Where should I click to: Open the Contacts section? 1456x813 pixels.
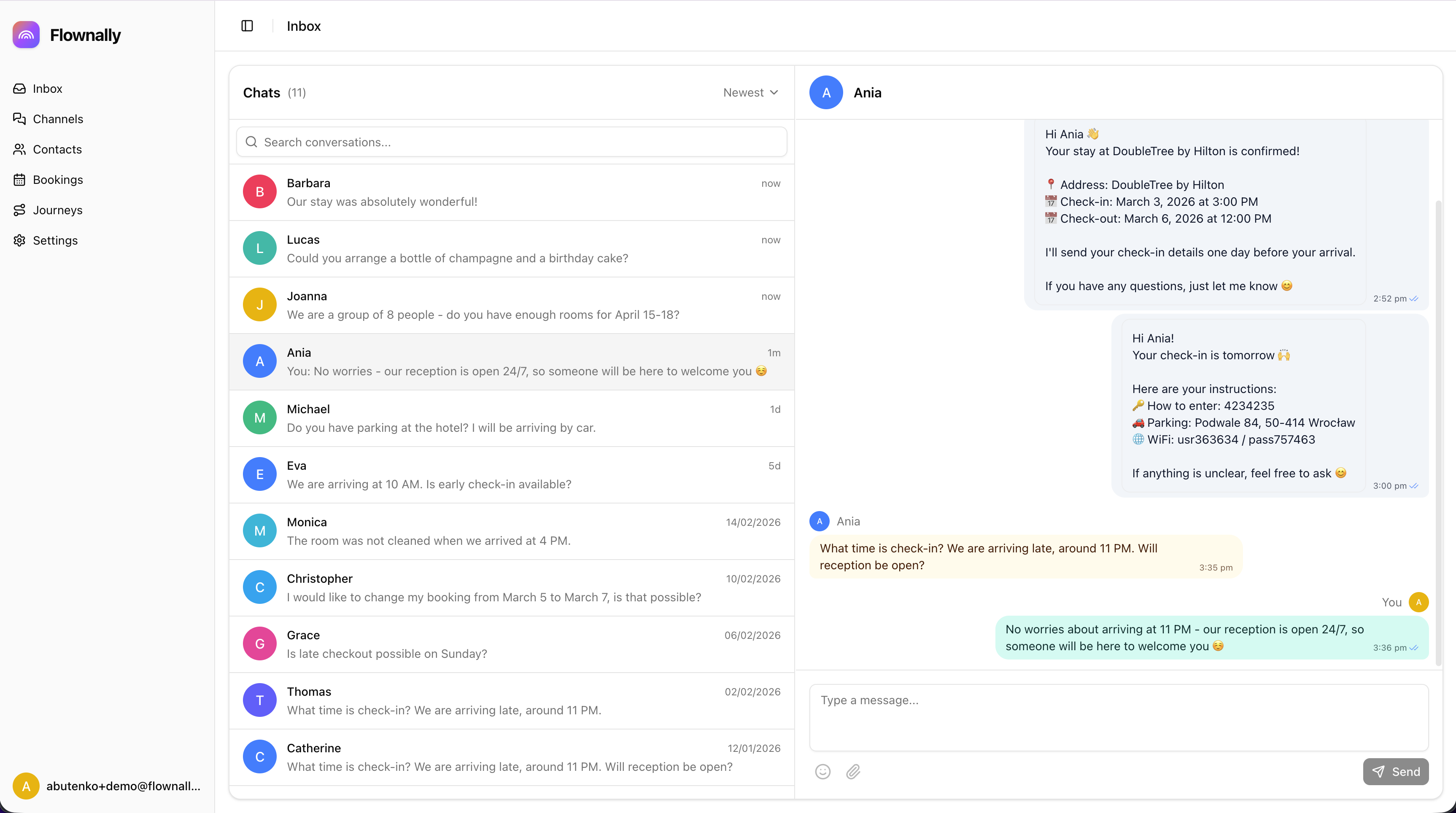click(x=57, y=149)
